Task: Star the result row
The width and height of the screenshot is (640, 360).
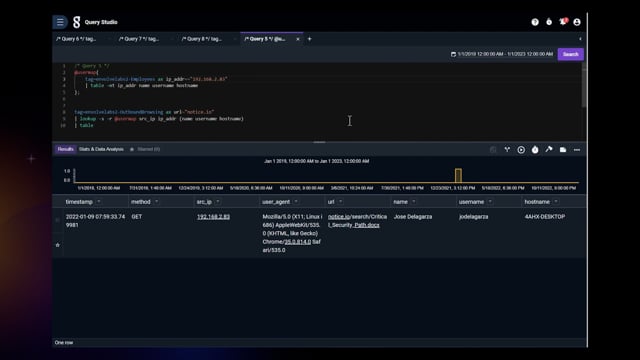Action: pyautogui.click(x=58, y=245)
